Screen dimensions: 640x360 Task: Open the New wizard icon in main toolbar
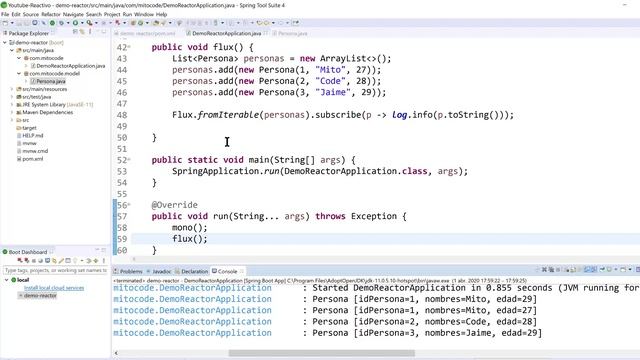click(5, 23)
